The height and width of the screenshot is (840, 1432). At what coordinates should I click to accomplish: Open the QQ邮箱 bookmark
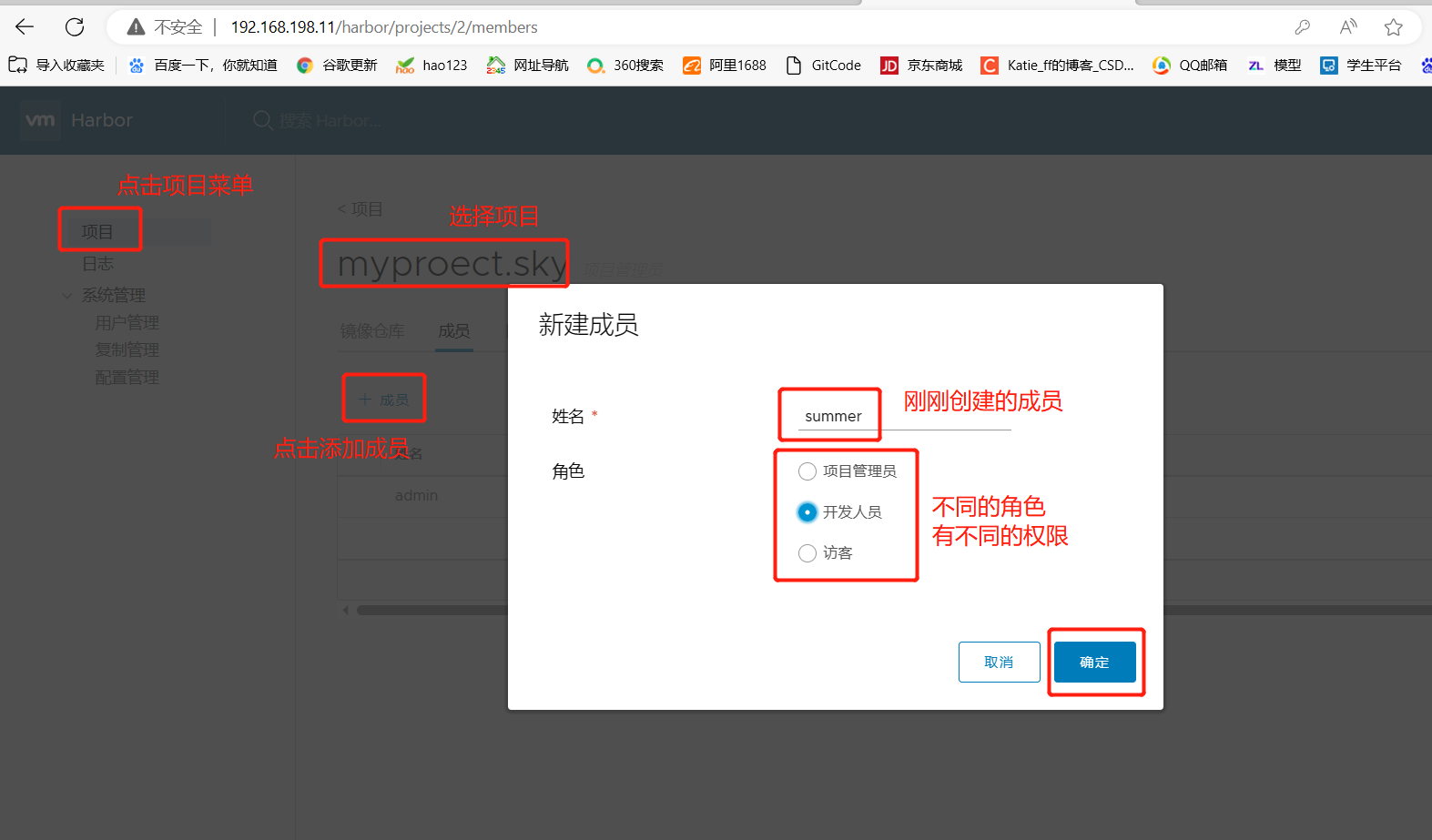tap(1190, 65)
